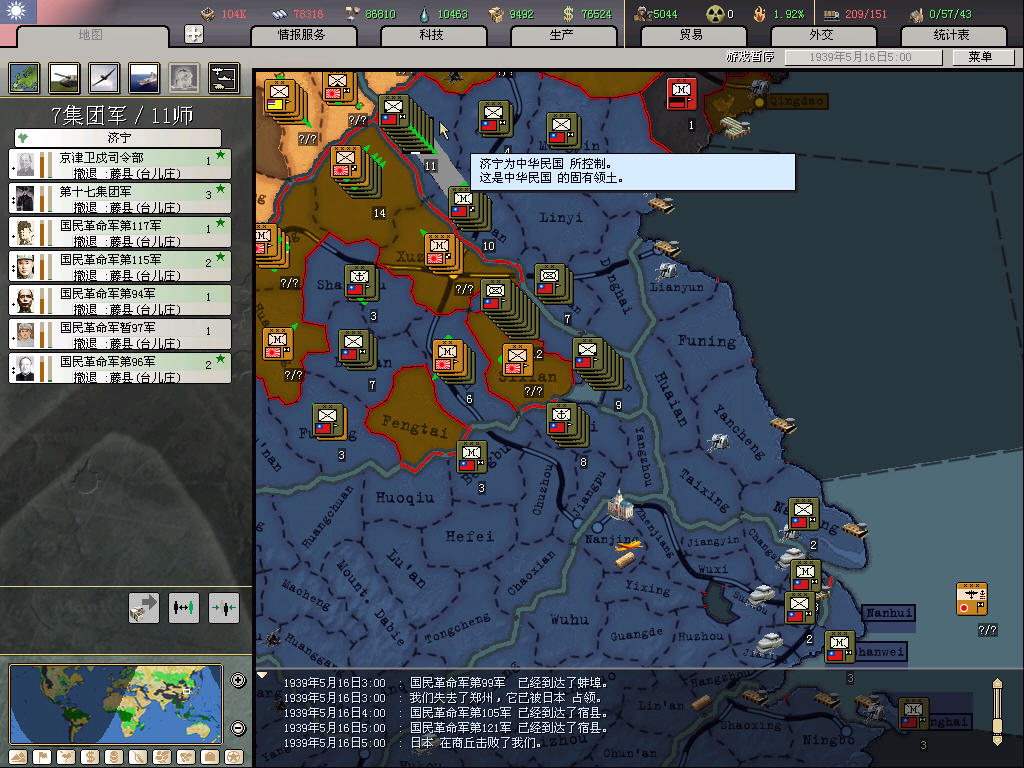Click the date 1939年5月16日 field
The height and width of the screenshot is (768, 1024).
[861, 57]
